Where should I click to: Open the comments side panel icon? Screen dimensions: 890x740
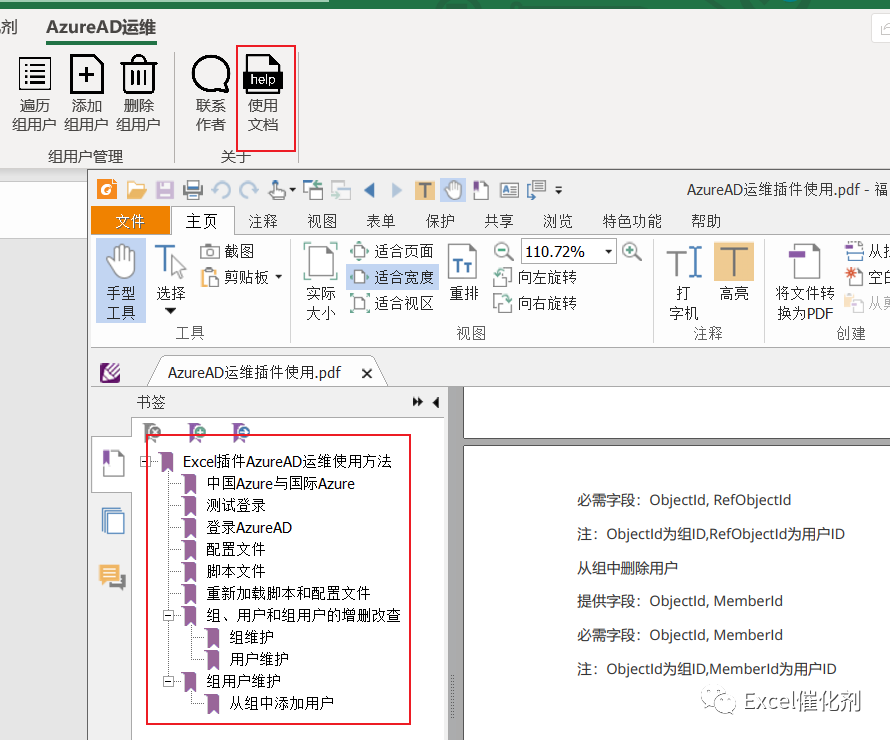pyautogui.click(x=112, y=577)
